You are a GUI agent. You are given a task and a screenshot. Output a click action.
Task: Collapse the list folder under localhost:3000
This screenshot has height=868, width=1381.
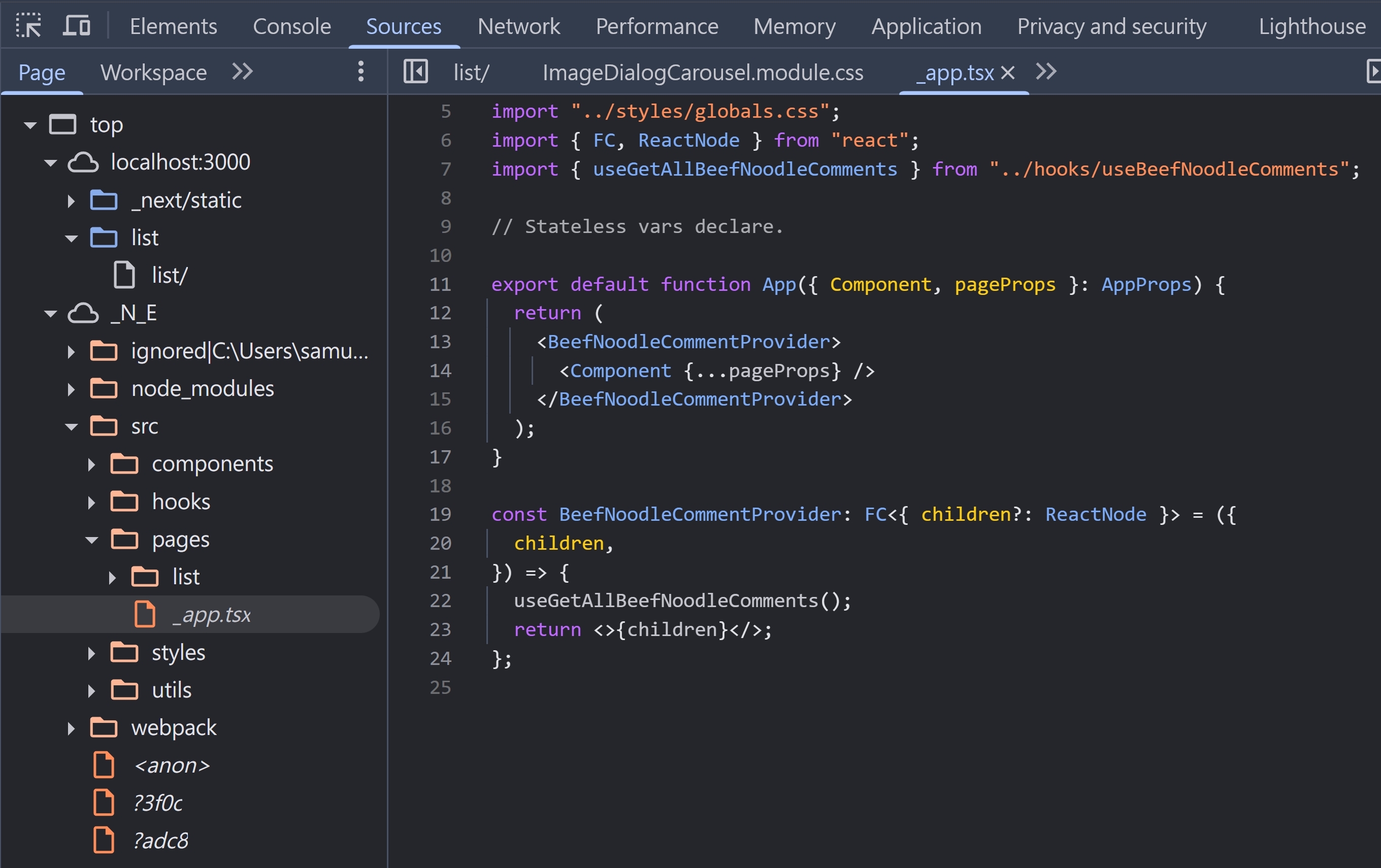pos(71,239)
